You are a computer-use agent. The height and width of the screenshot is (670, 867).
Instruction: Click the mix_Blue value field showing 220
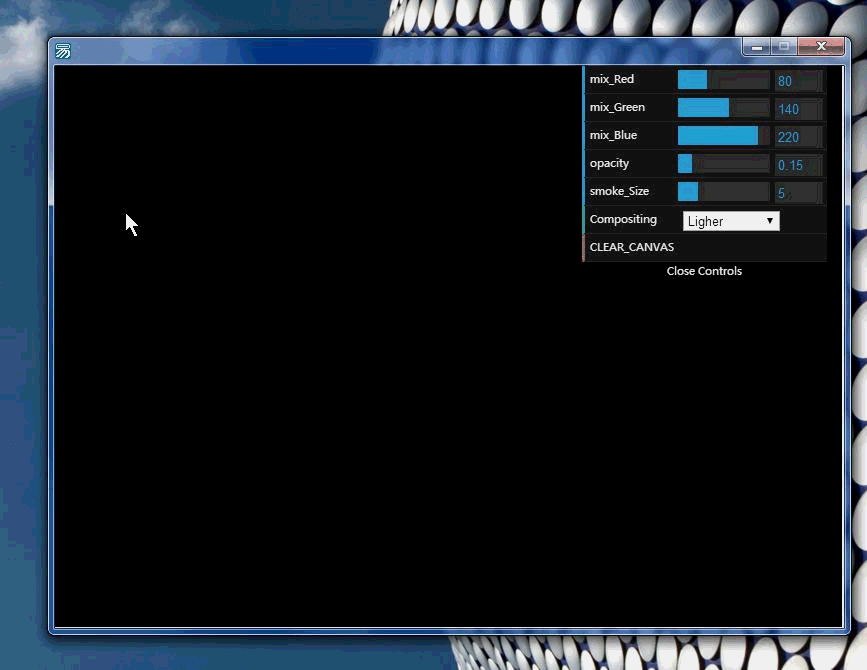tap(798, 137)
